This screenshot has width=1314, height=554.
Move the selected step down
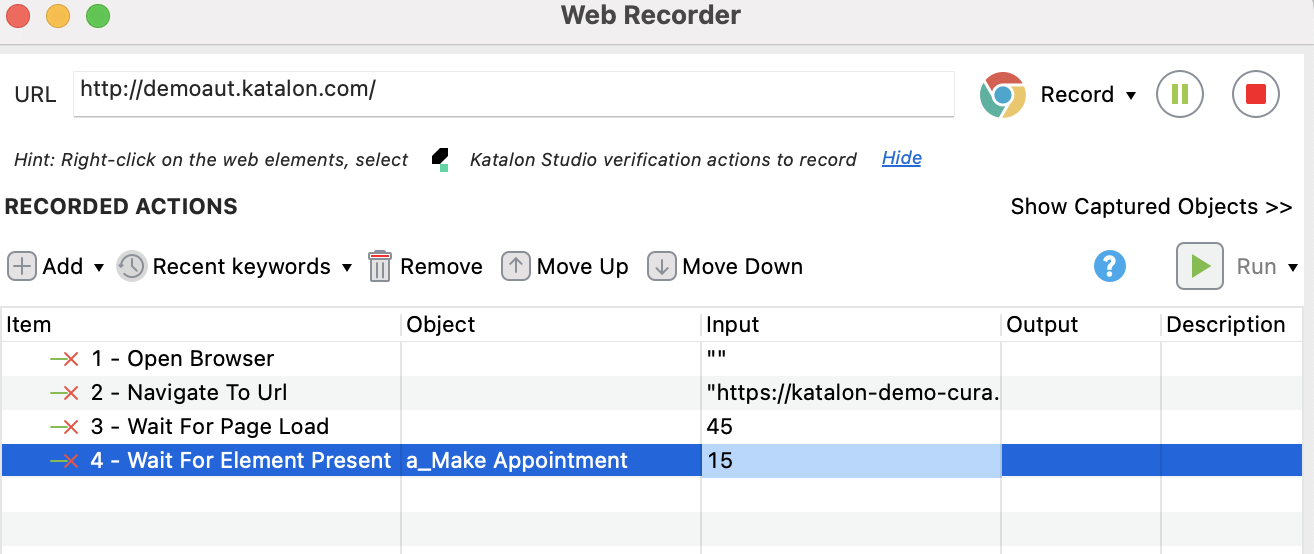coord(725,267)
